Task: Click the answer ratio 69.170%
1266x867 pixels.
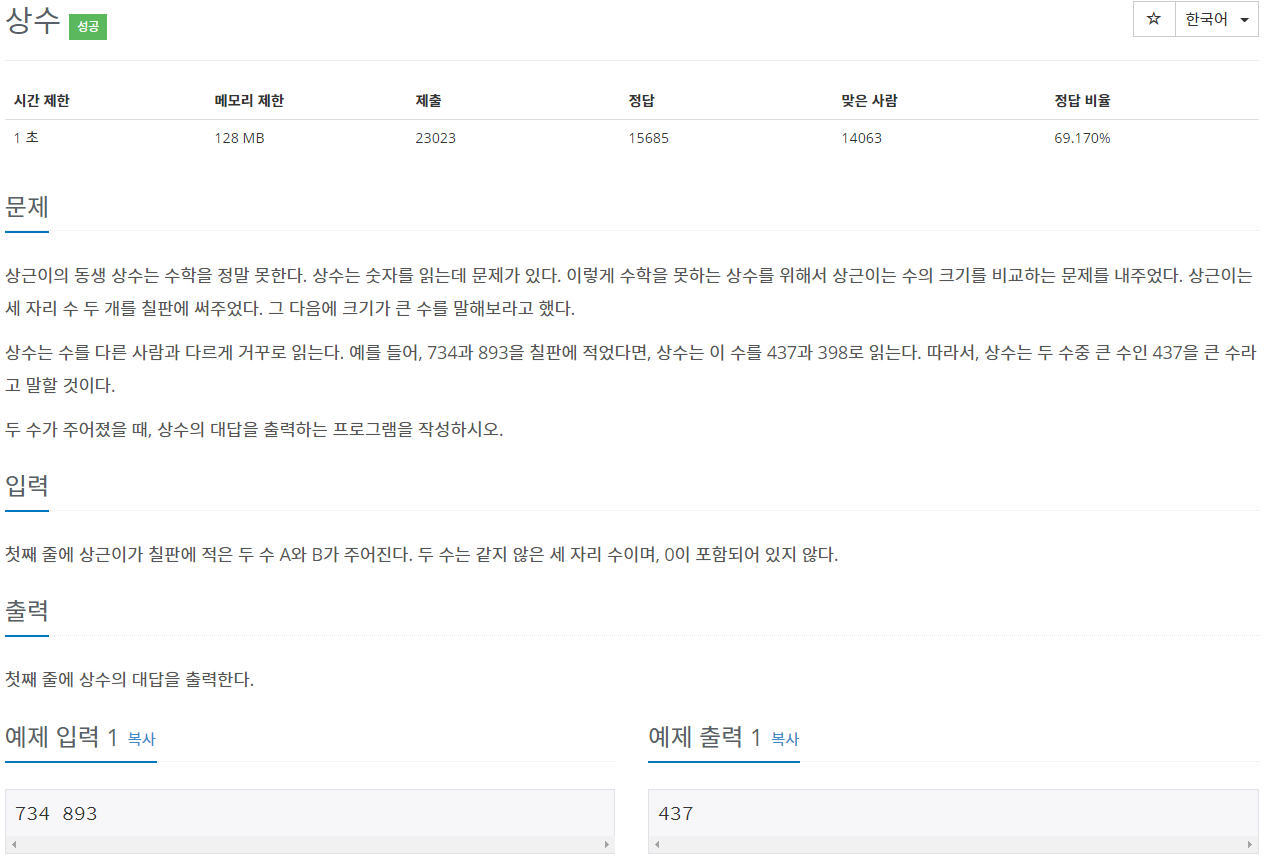Action: coord(1082,138)
